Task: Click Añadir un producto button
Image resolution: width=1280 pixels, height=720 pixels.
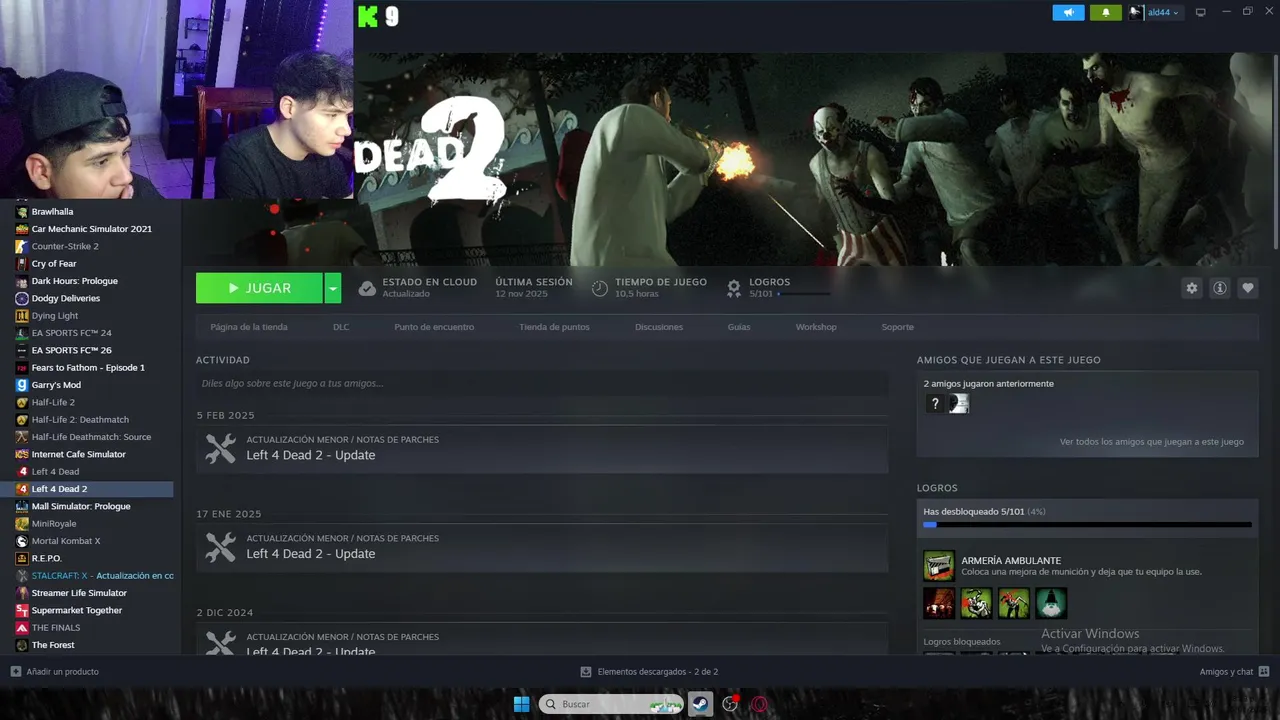Action: [x=55, y=671]
